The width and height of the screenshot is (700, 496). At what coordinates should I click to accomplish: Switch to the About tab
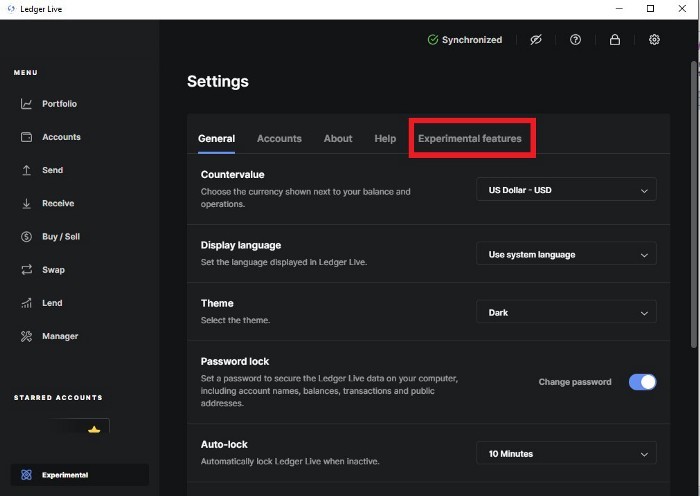pos(338,138)
